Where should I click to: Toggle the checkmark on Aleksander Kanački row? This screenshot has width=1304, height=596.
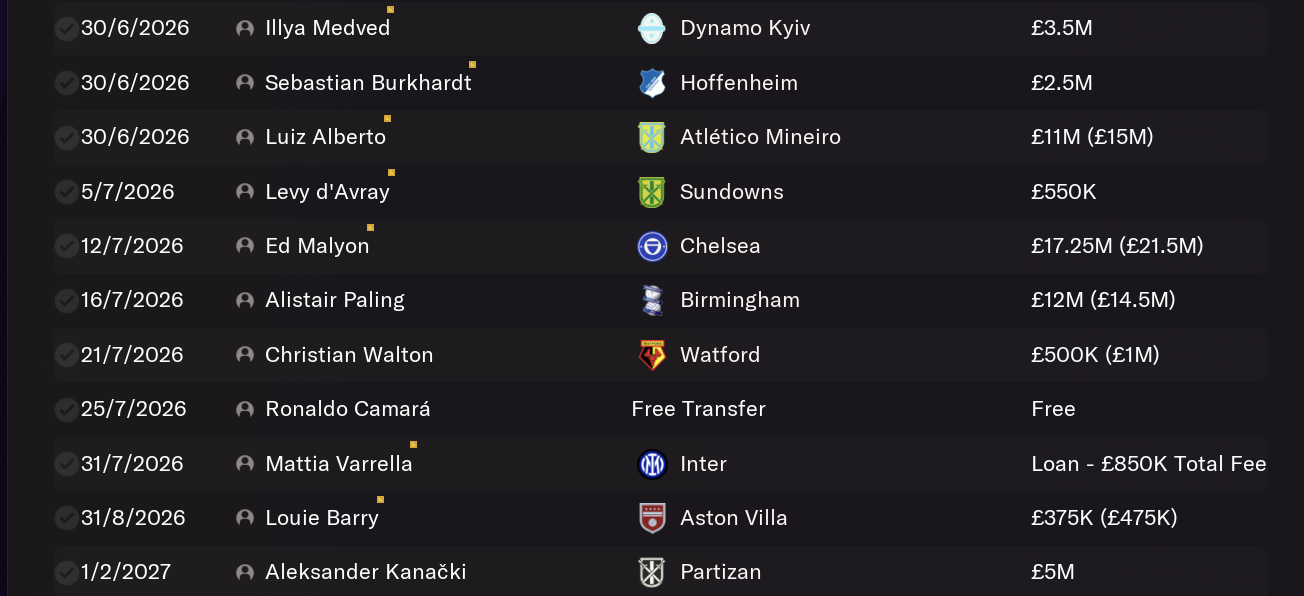tap(66, 573)
